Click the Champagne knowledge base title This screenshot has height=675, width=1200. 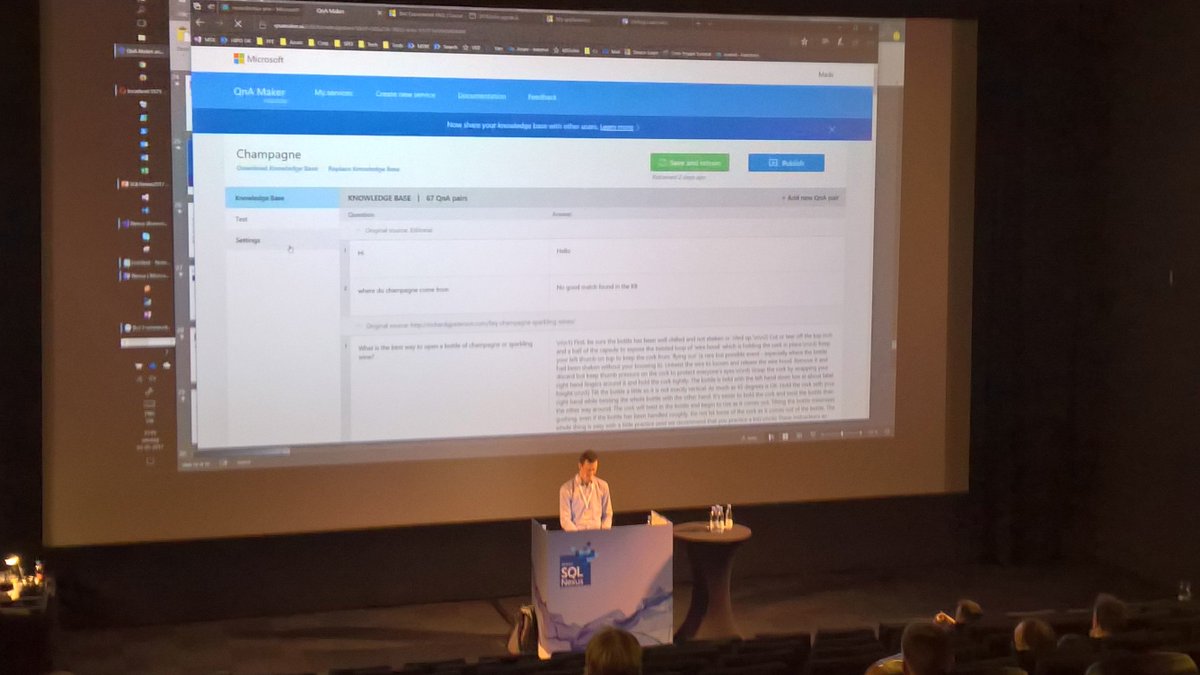click(x=269, y=154)
